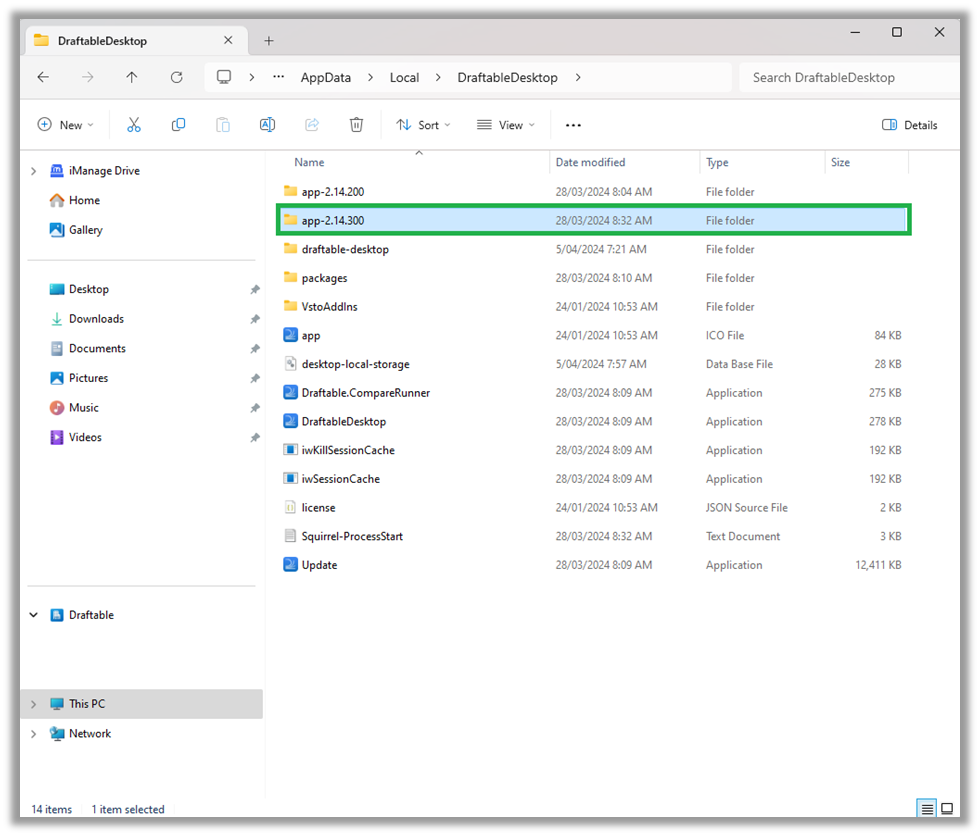Screen dimensions: 980x836
Task: Expand the Network tree node
Action: (x=34, y=734)
